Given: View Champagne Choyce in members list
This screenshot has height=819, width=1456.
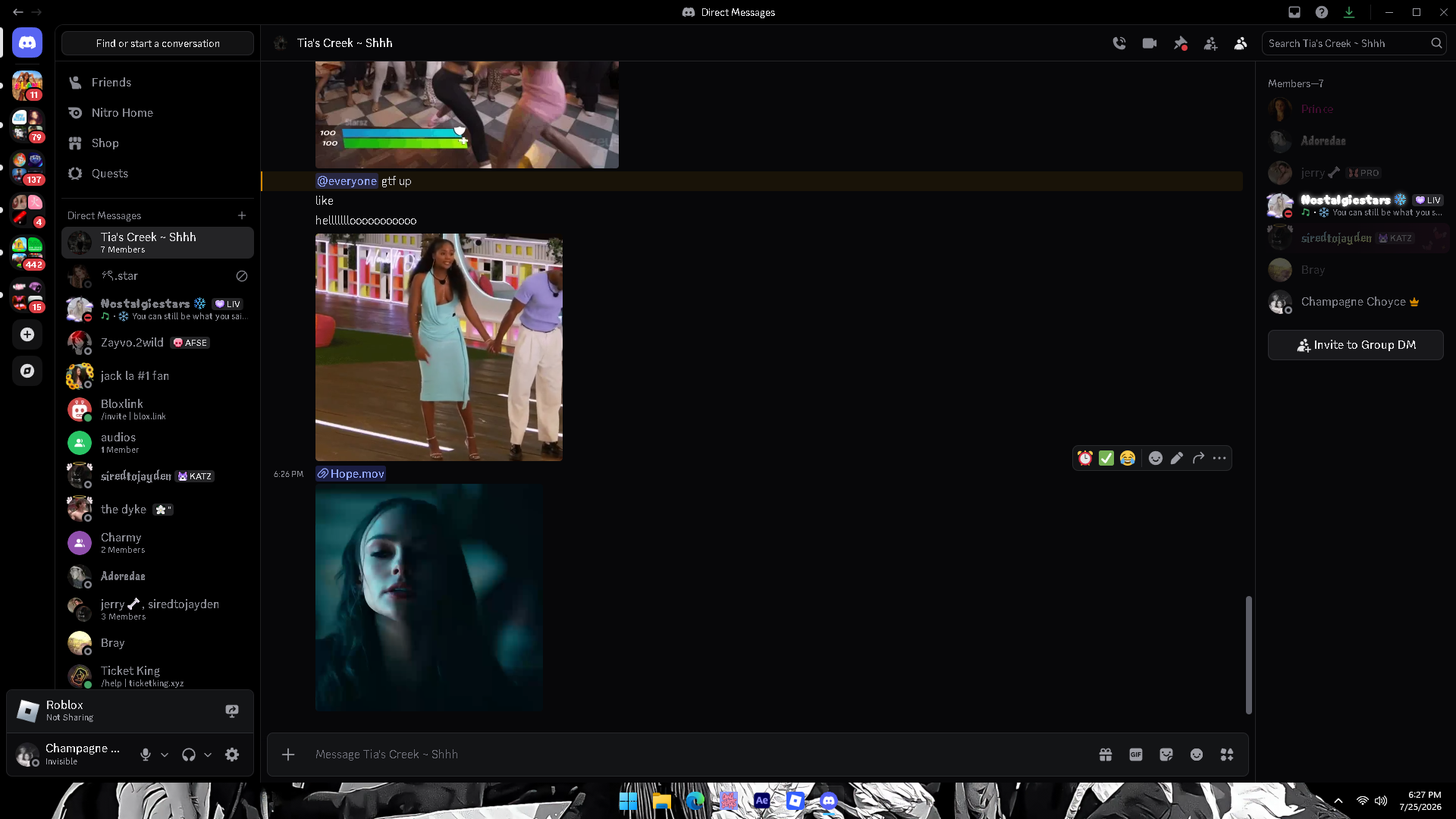Looking at the screenshot, I should pyautogui.click(x=1355, y=302).
